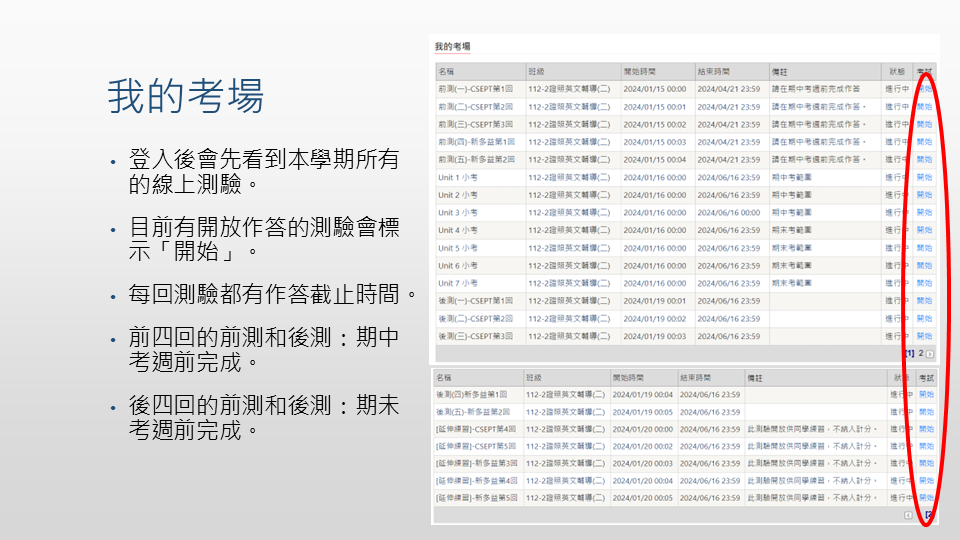The image size is (960, 540).
Task: Click the 名稱 column header in upper table
Action: click(x=446, y=72)
